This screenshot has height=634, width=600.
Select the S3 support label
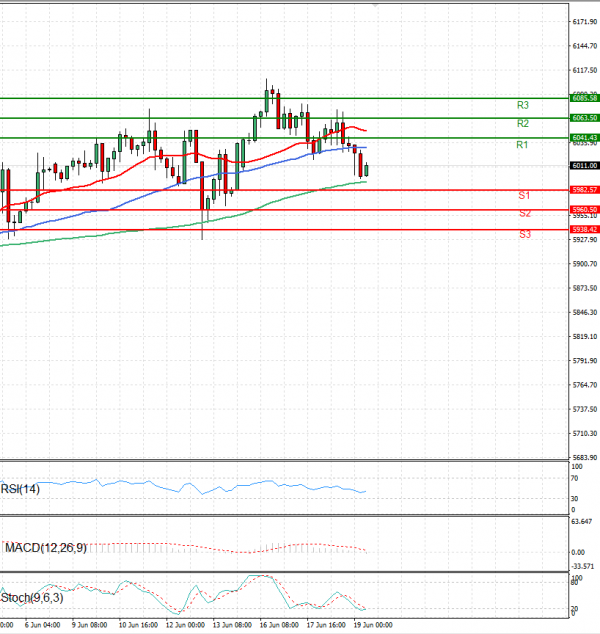coord(524,234)
